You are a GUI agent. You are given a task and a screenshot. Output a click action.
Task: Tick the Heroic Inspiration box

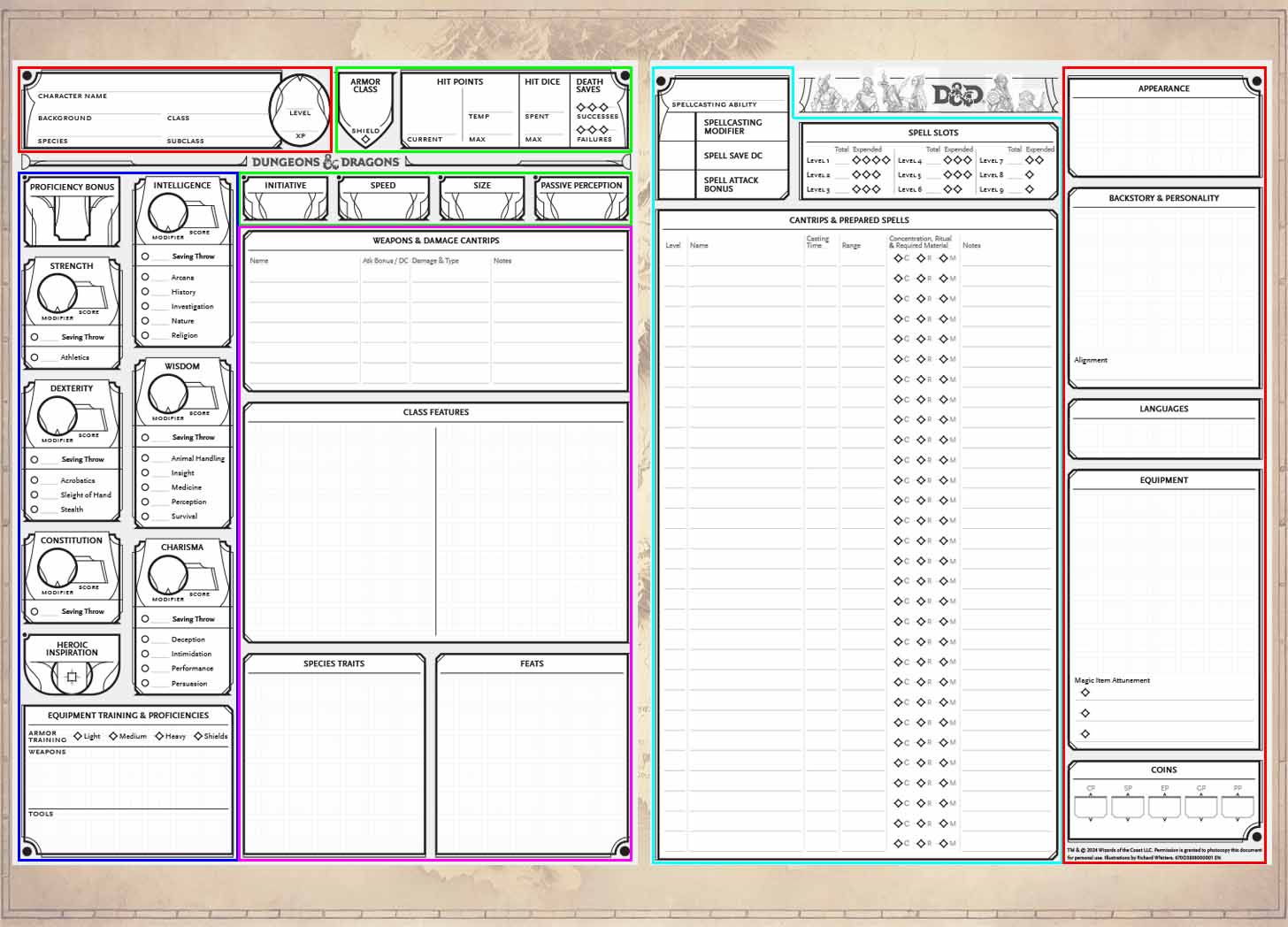pyautogui.click(x=73, y=678)
